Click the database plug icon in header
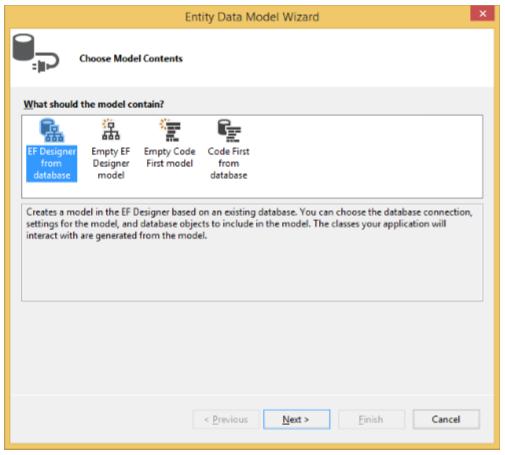This screenshot has height=455, width=505. click(x=36, y=53)
